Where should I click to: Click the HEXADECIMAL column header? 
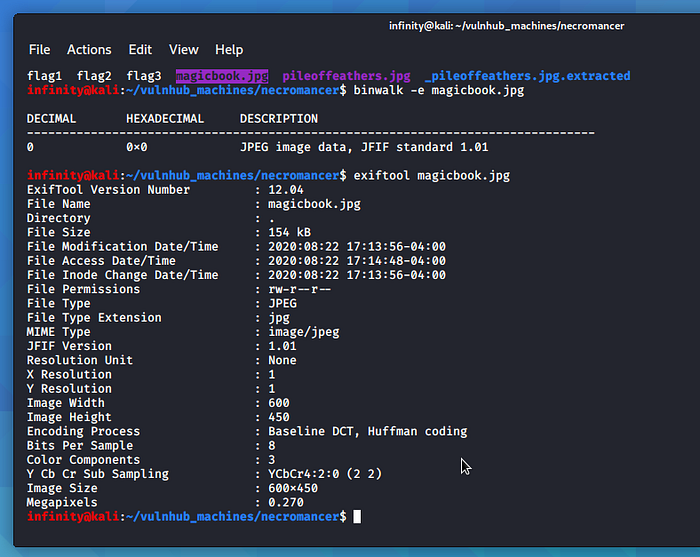(x=165, y=118)
